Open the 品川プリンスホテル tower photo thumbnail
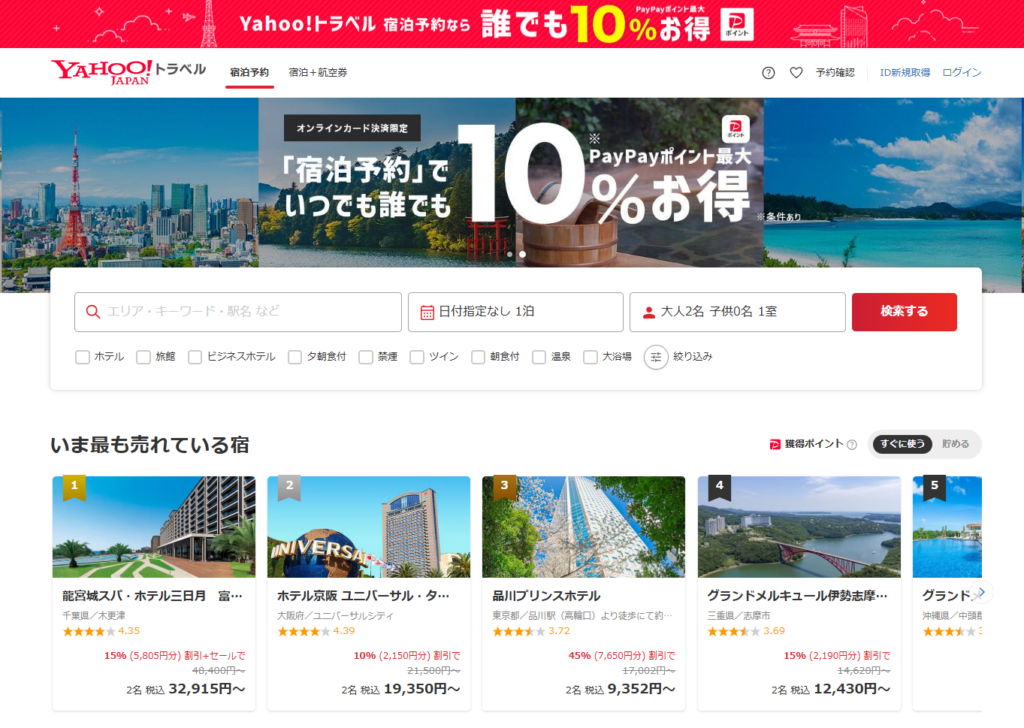The width and height of the screenshot is (1024, 728). click(x=584, y=527)
